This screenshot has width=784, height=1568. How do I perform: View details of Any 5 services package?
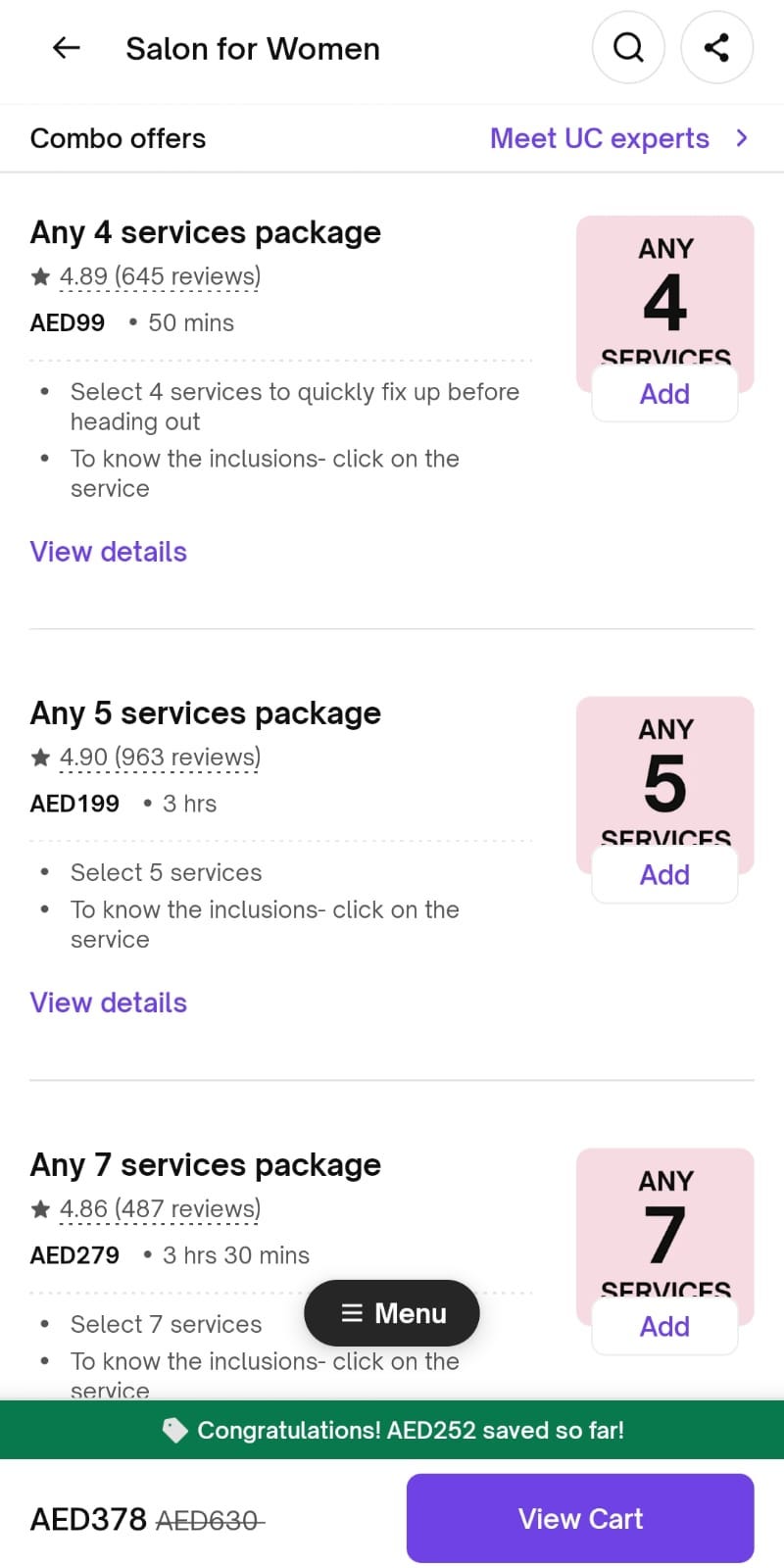point(108,1003)
